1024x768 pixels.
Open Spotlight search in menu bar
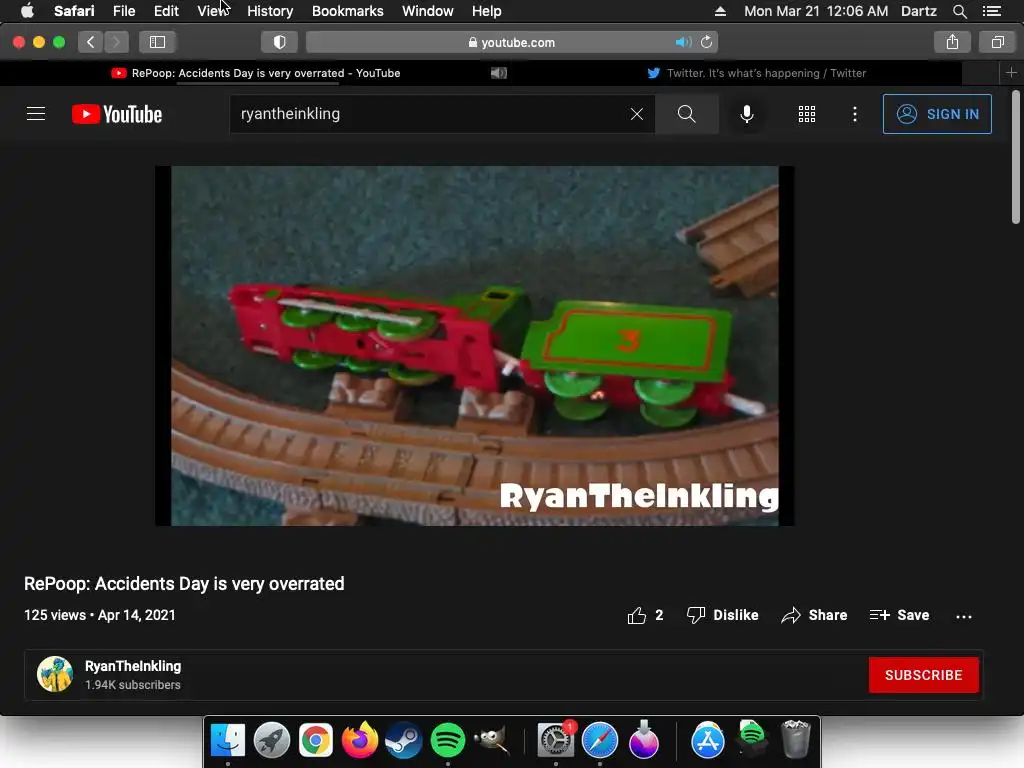959,11
